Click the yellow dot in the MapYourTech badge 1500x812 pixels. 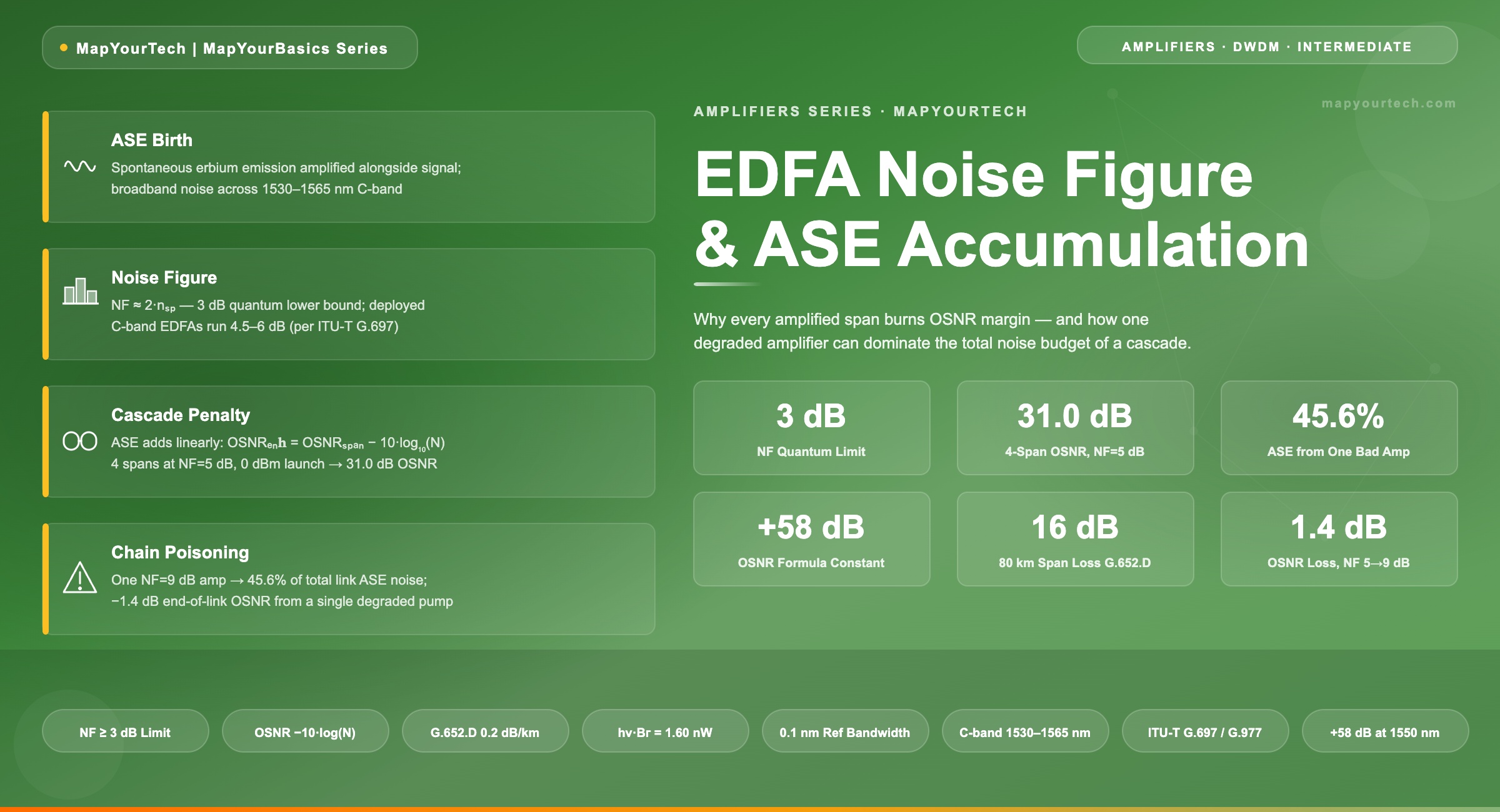coord(63,47)
